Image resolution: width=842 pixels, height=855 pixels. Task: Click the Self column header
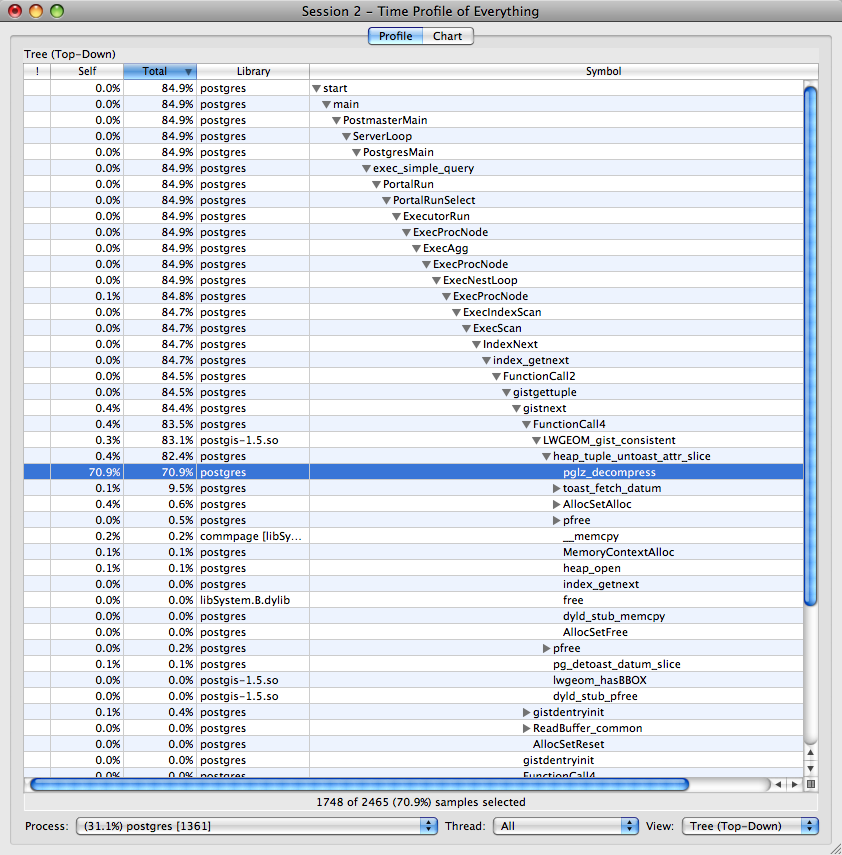87,72
